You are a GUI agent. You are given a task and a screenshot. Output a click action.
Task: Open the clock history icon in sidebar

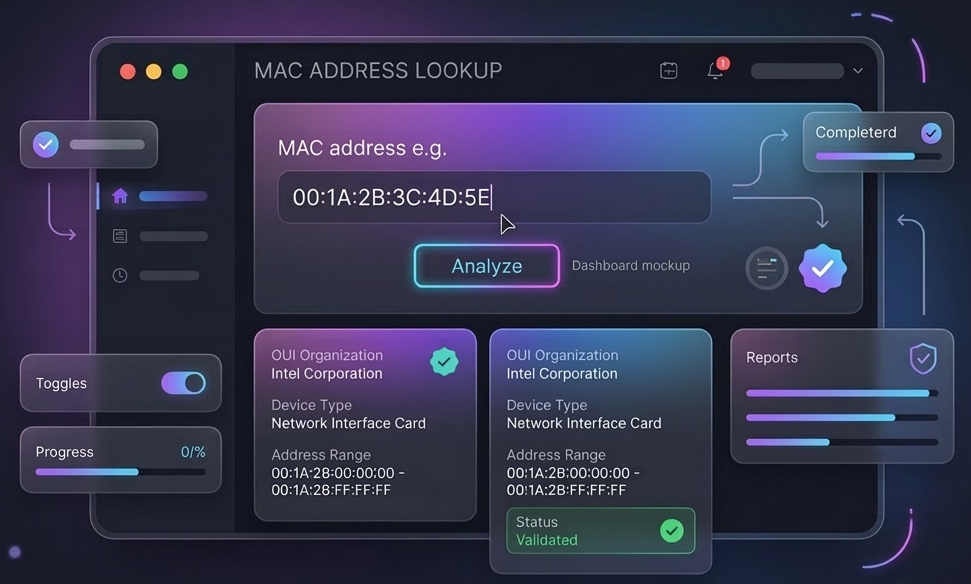coord(120,275)
